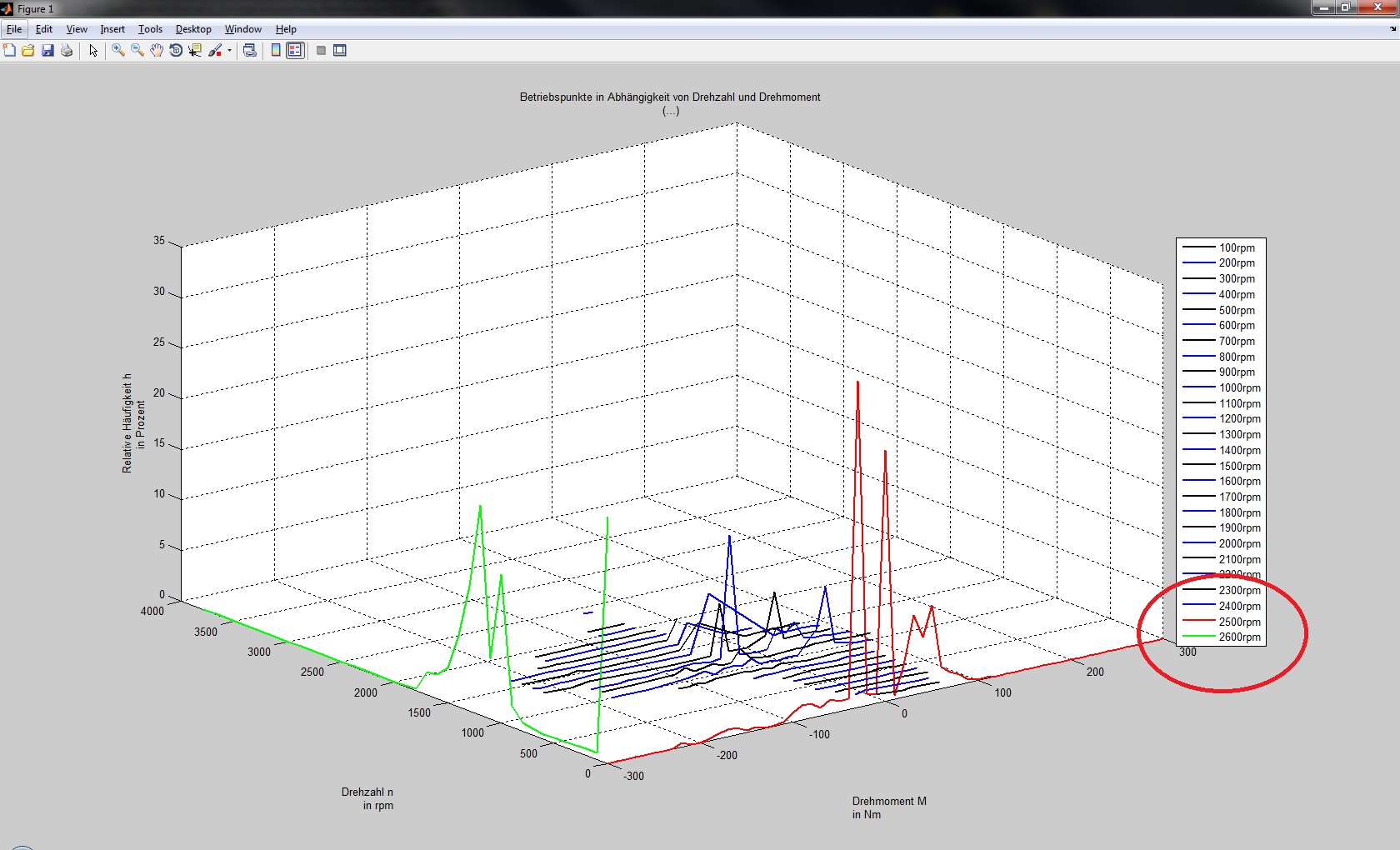Select the Zoom In magnifier tool

pyautogui.click(x=118, y=51)
